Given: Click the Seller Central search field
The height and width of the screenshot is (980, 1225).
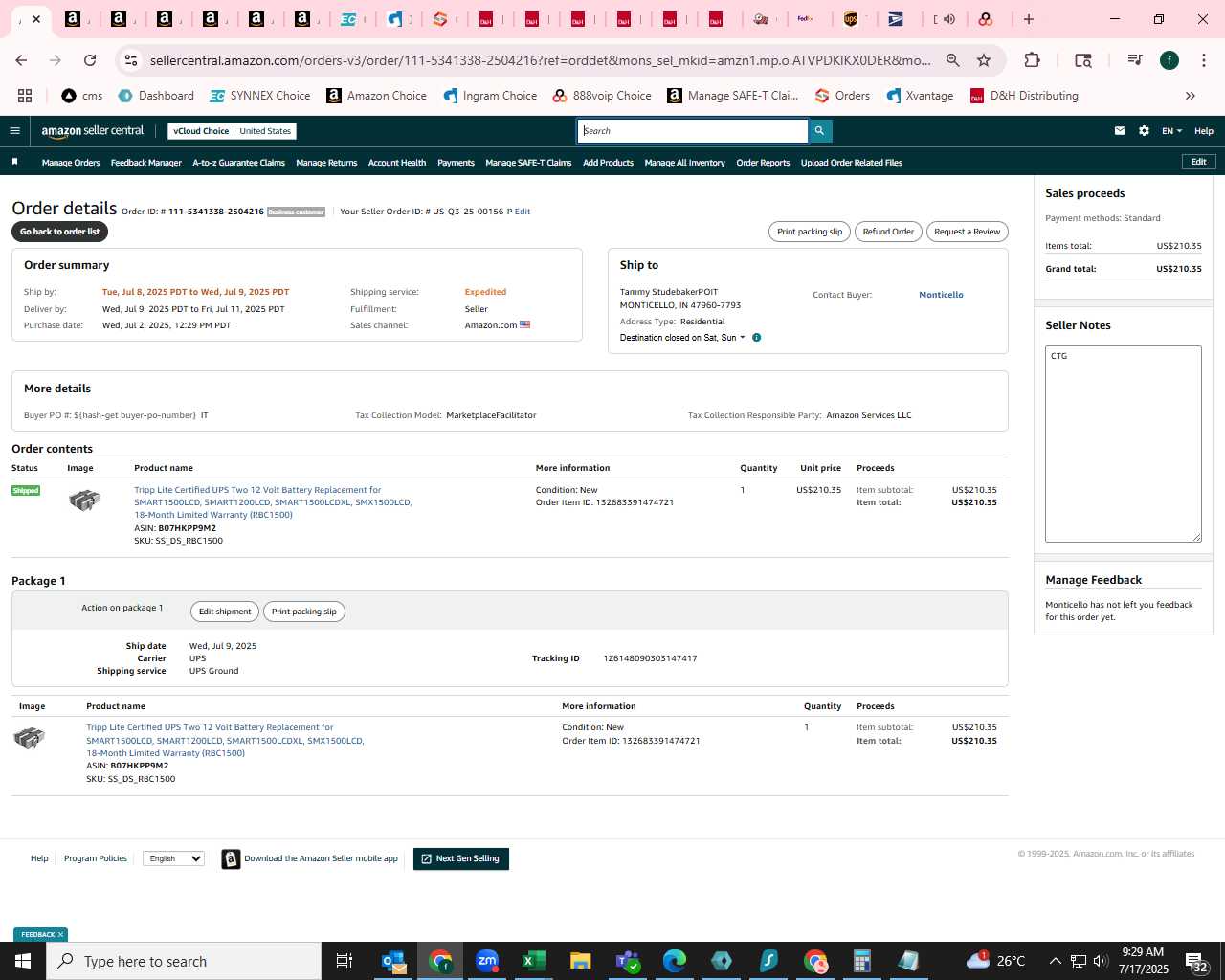Looking at the screenshot, I should click(693, 131).
